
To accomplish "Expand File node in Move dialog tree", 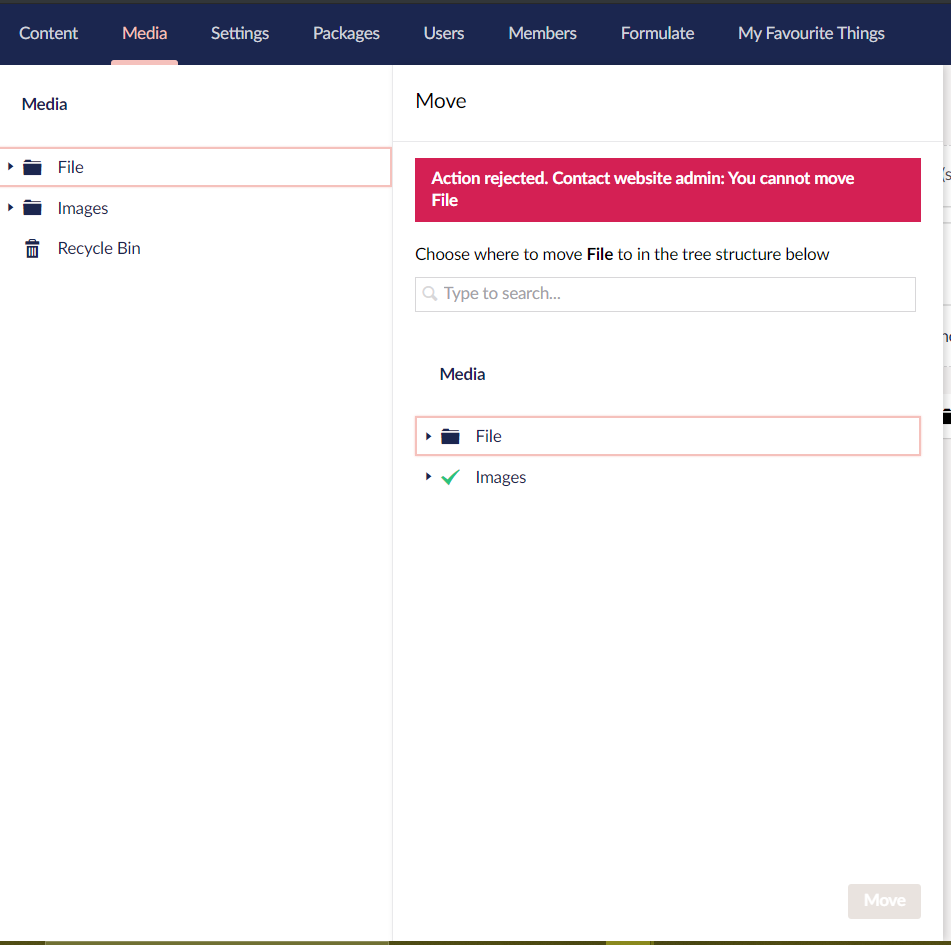I will pyautogui.click(x=428, y=436).
